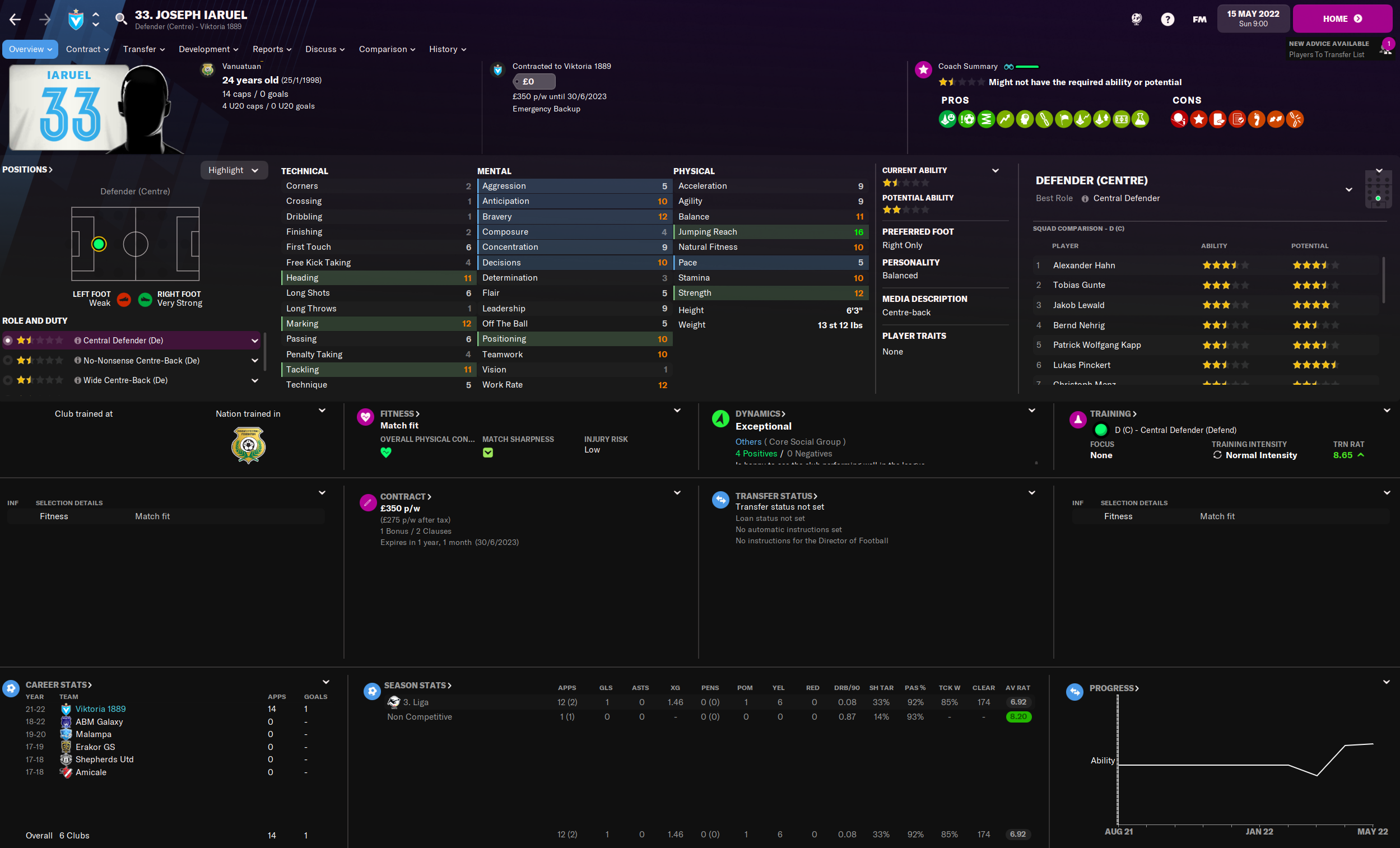Open the Positions link
1400x848 pixels.
click(27, 170)
